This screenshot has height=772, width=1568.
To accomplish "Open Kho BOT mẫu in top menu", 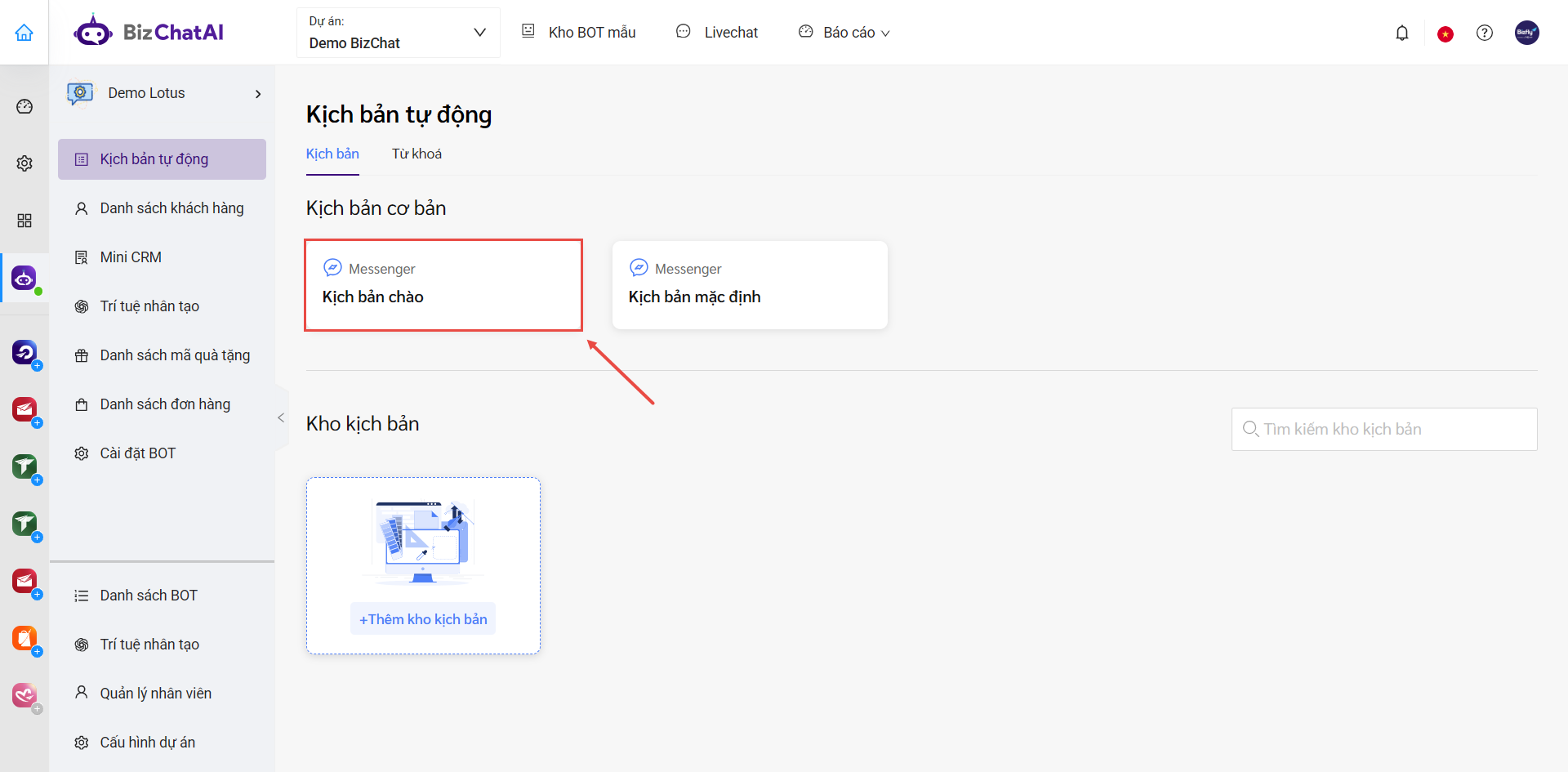I will pyautogui.click(x=592, y=33).
